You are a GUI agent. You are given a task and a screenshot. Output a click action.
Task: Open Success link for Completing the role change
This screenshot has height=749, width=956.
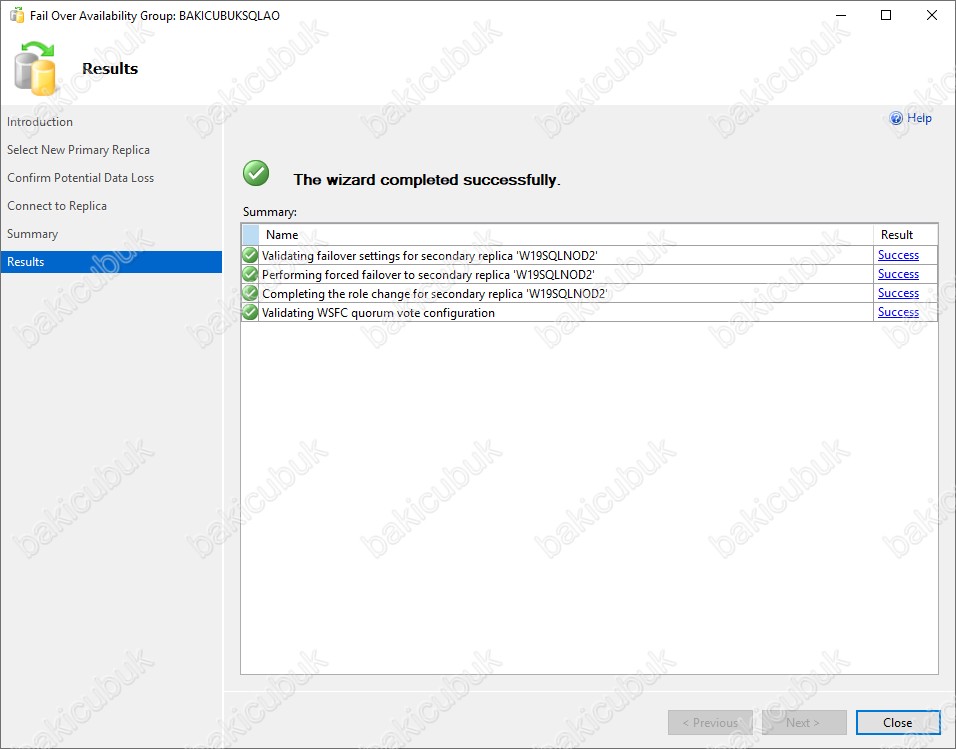(x=898, y=293)
